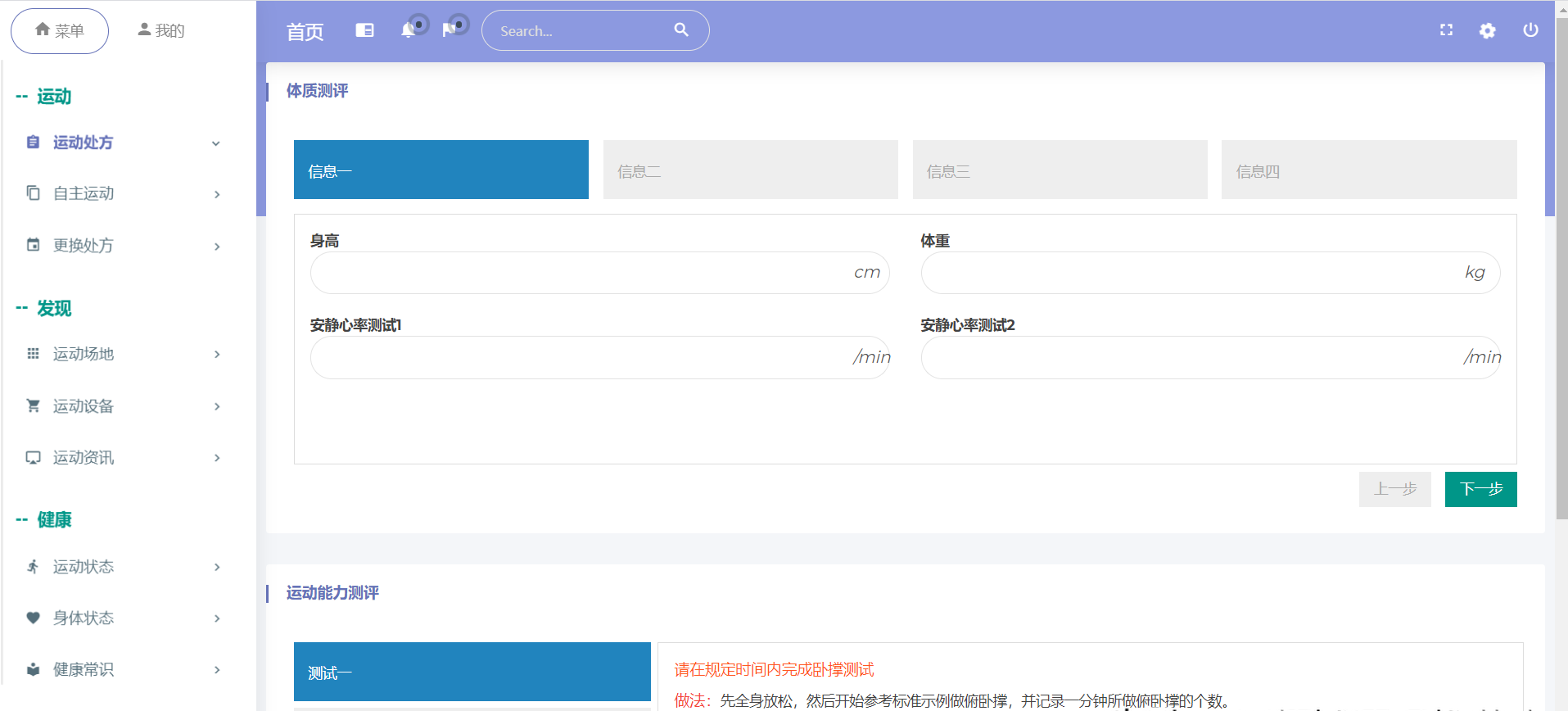Viewport: 1568px width, 711px height.
Task: Click the flag icon in header
Action: click(449, 30)
